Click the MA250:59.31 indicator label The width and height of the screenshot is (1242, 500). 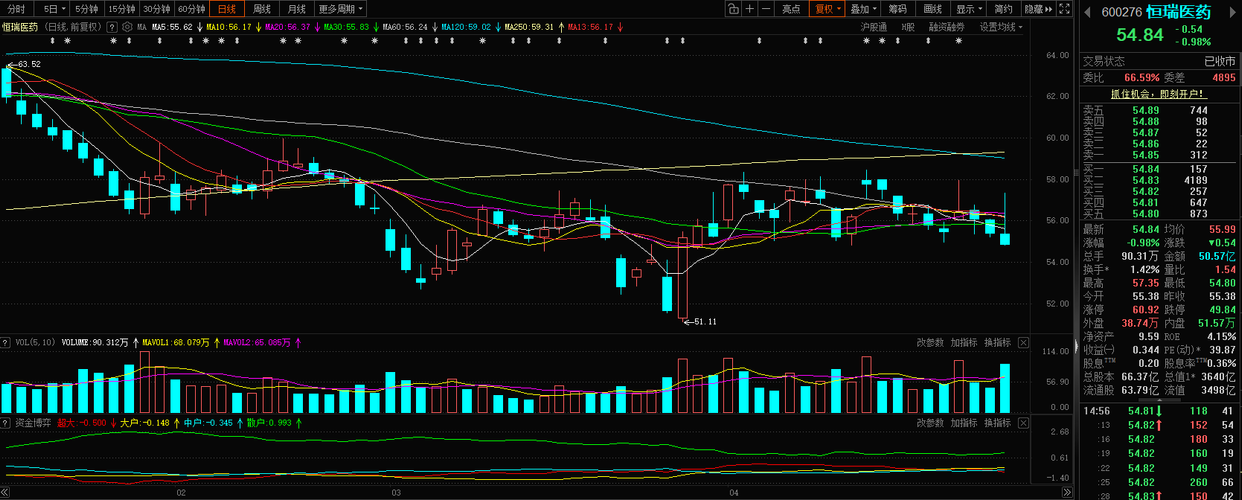coord(529,27)
